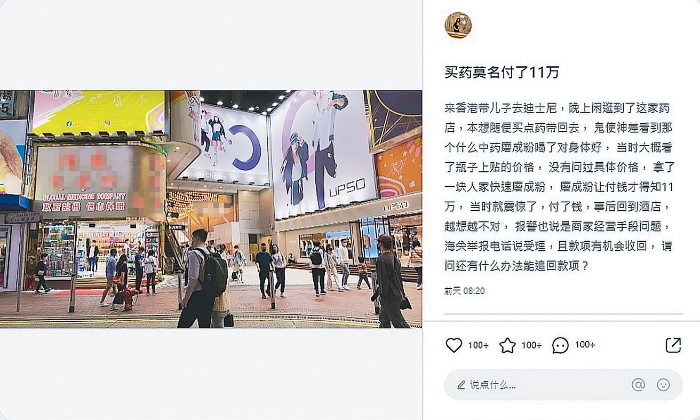This screenshot has width=700, height=420.
Task: Like the post with the heart icon
Action: click(454, 345)
